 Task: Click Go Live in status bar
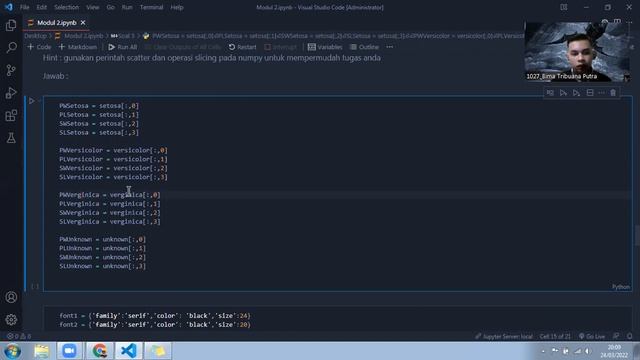(x=592, y=336)
